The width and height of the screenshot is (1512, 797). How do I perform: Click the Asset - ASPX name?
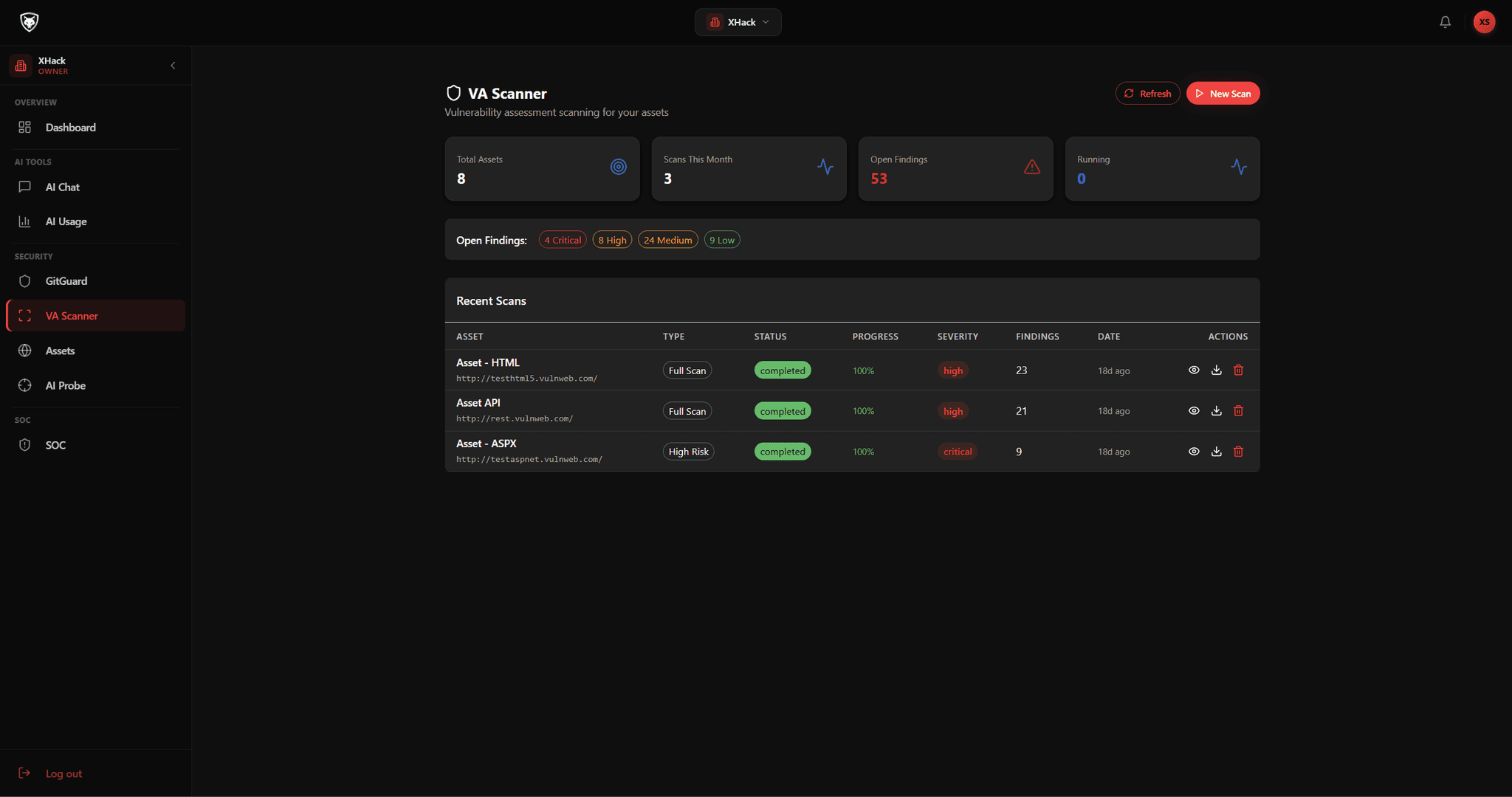coord(486,444)
